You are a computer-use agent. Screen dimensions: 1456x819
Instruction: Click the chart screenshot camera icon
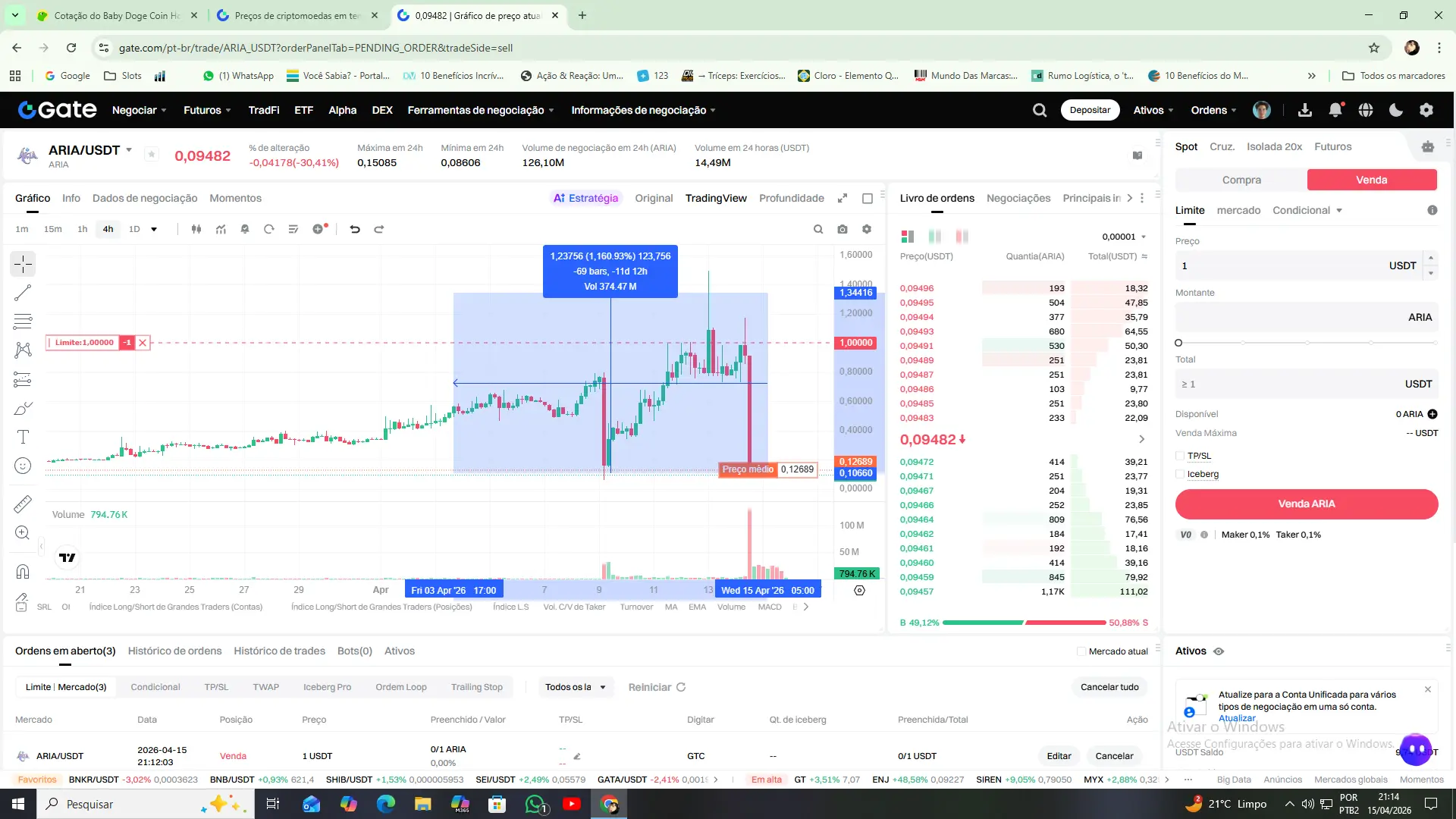[843, 229]
